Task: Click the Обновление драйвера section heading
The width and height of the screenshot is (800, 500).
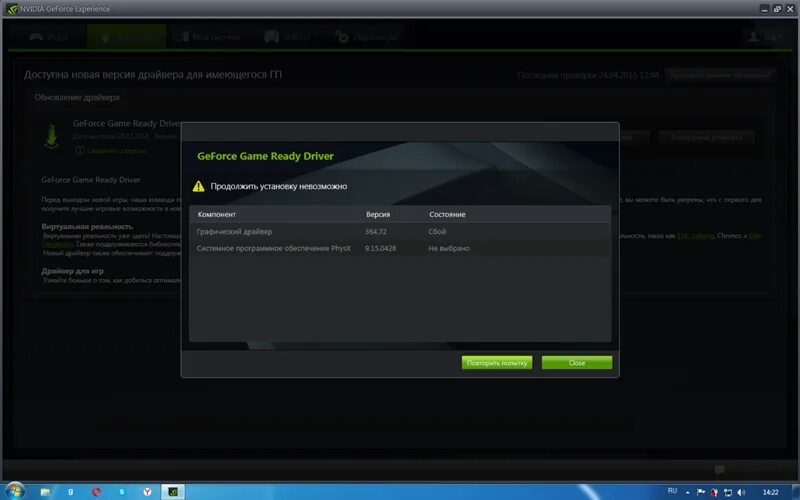Action: [77, 97]
